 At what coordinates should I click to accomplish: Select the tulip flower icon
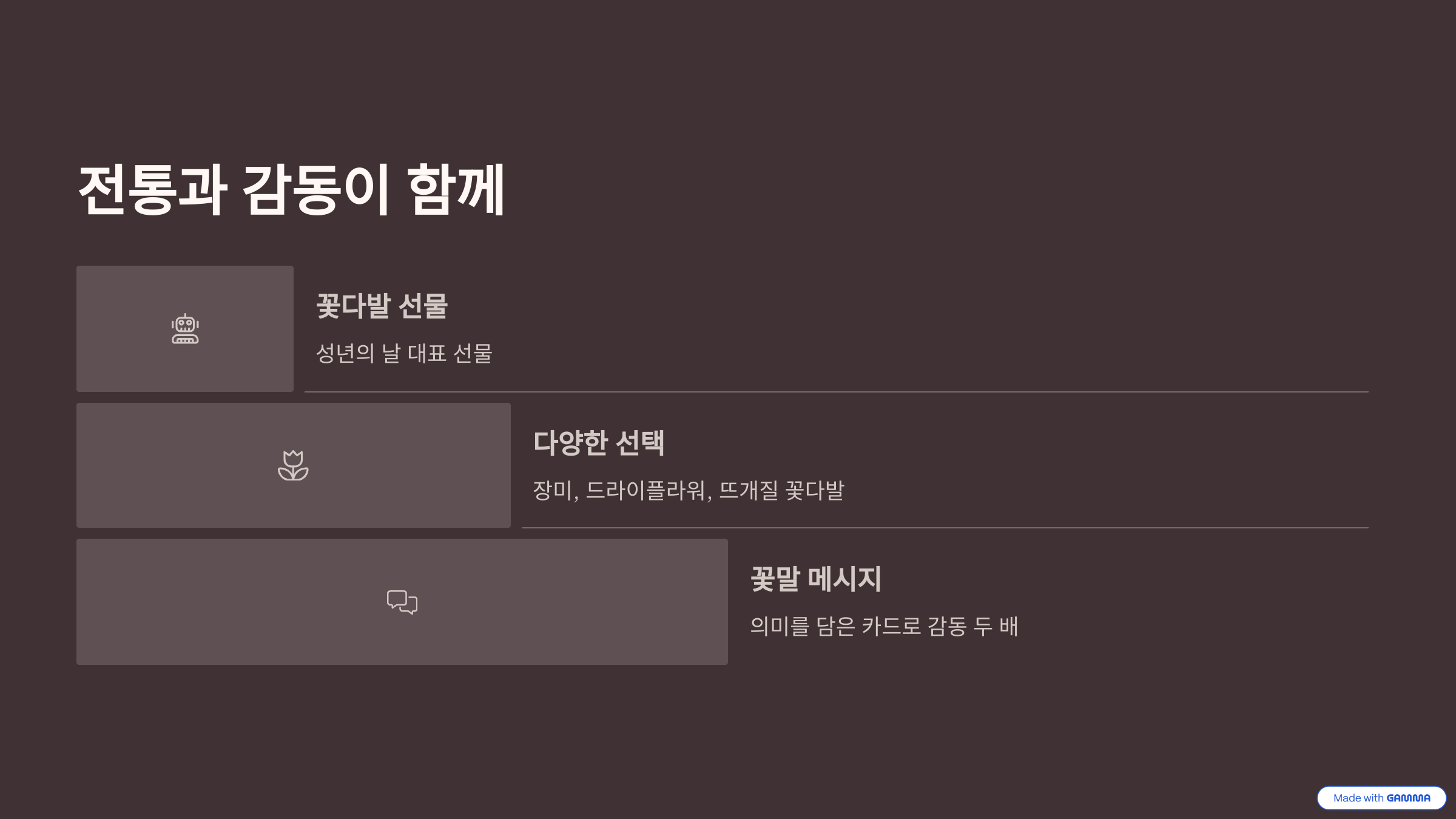(x=293, y=465)
